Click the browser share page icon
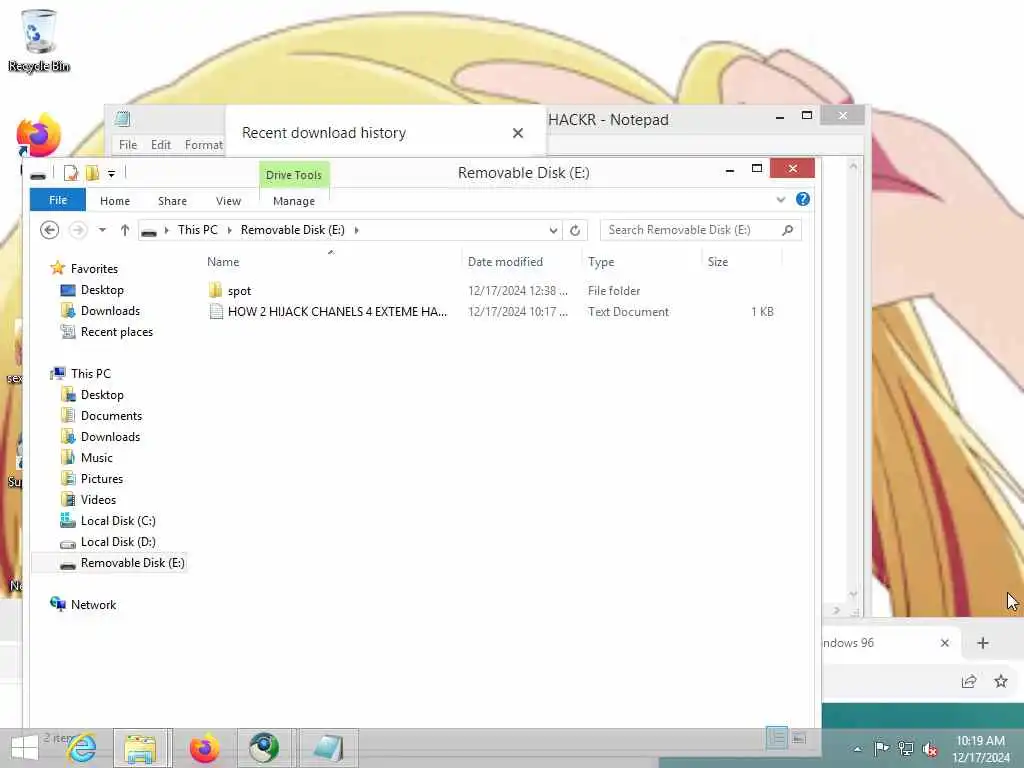The height and width of the screenshot is (768, 1024). pos(968,682)
